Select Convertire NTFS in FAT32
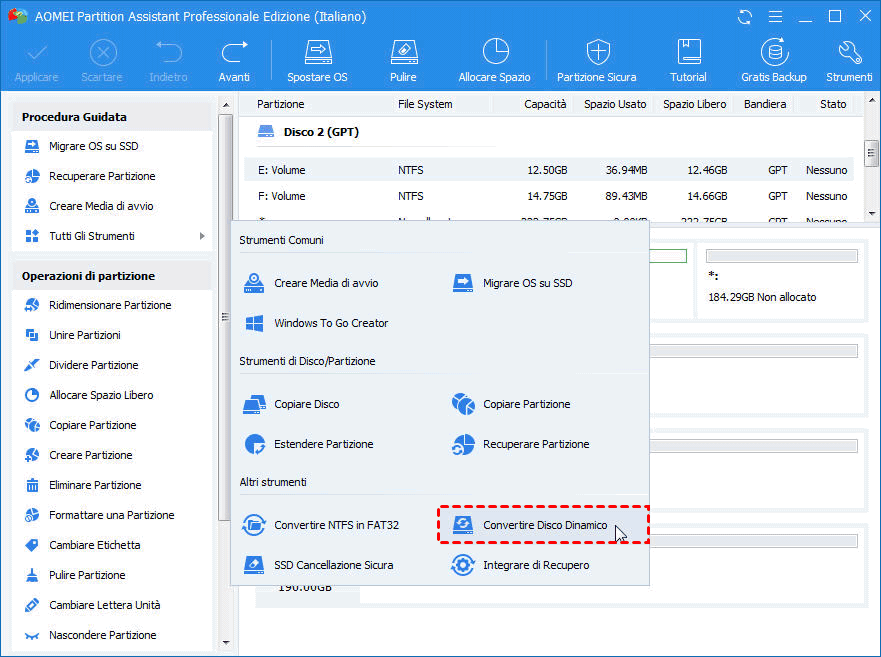 point(336,525)
